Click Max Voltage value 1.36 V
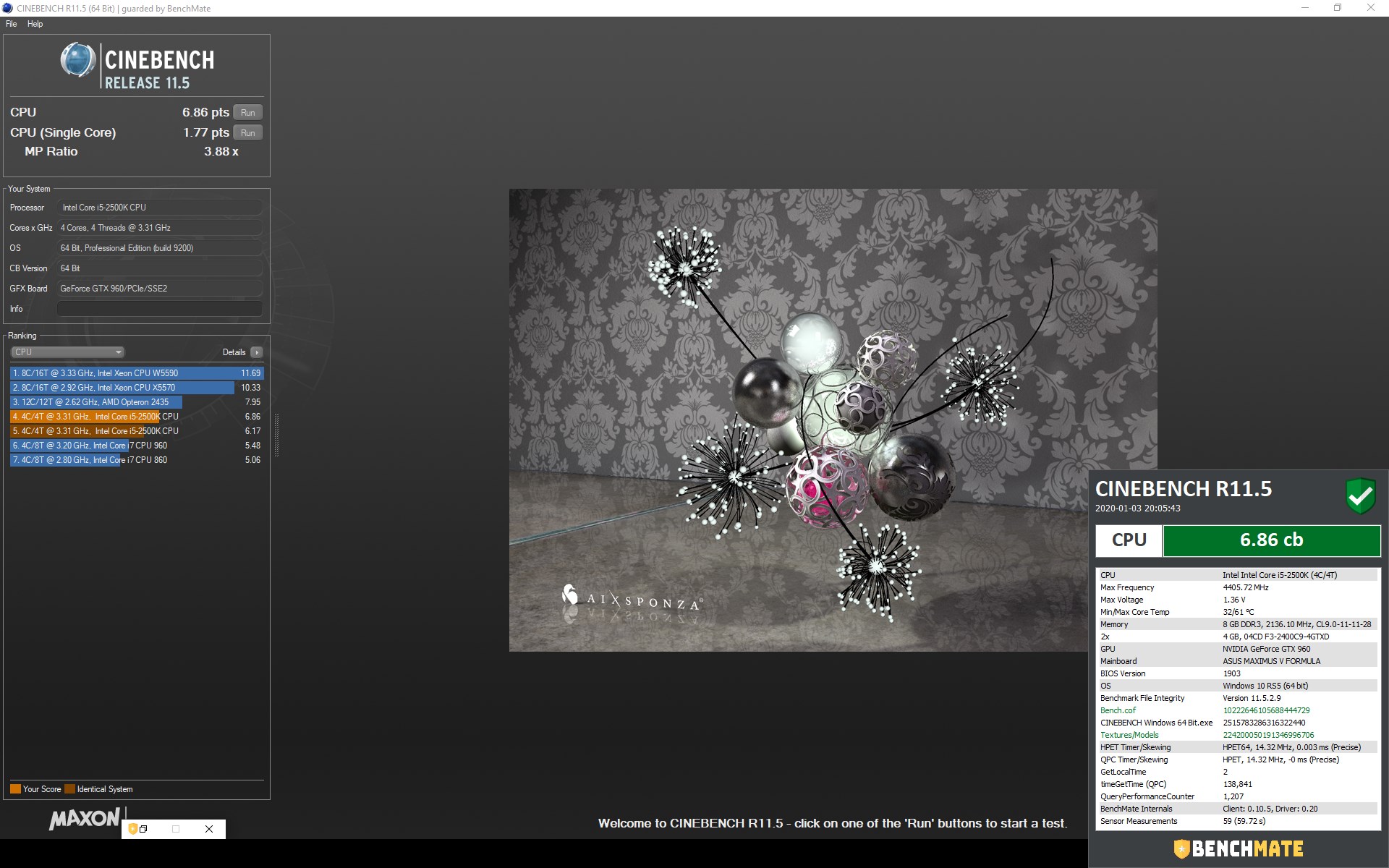This screenshot has width=1389, height=868. pyautogui.click(x=1233, y=600)
